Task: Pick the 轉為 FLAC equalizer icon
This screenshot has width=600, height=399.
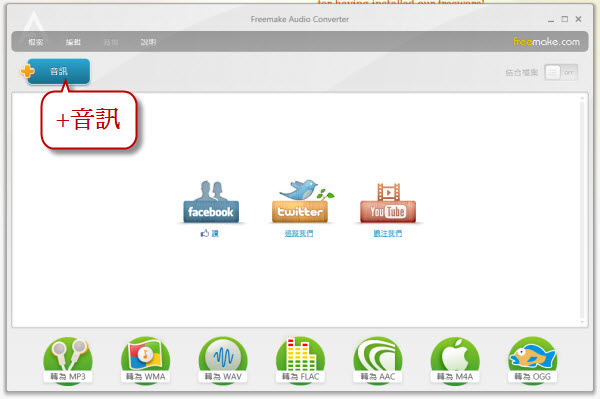Action: [300, 360]
